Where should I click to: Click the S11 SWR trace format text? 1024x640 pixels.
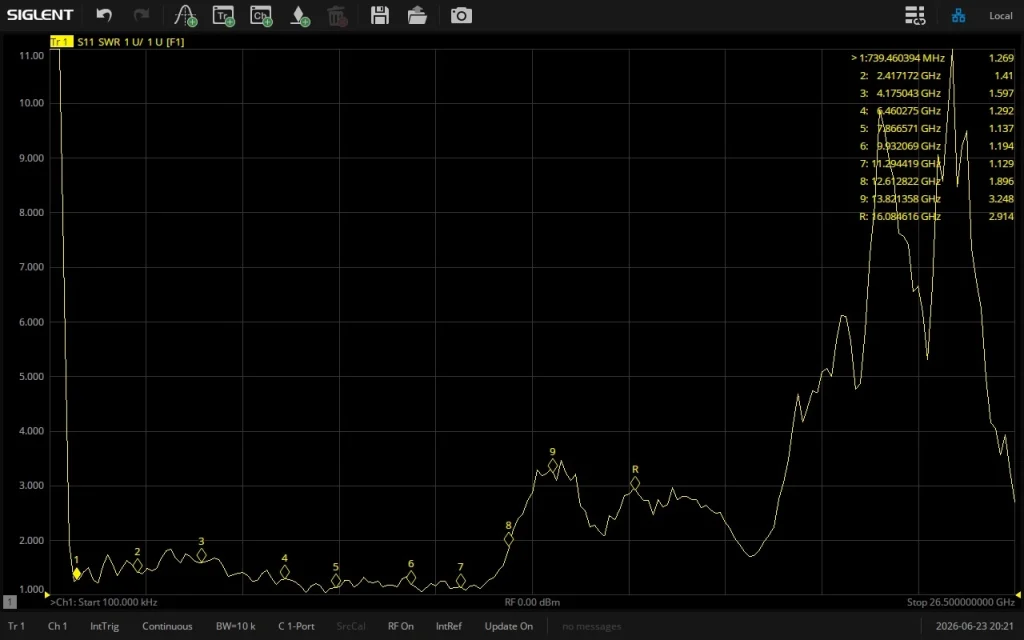point(131,42)
